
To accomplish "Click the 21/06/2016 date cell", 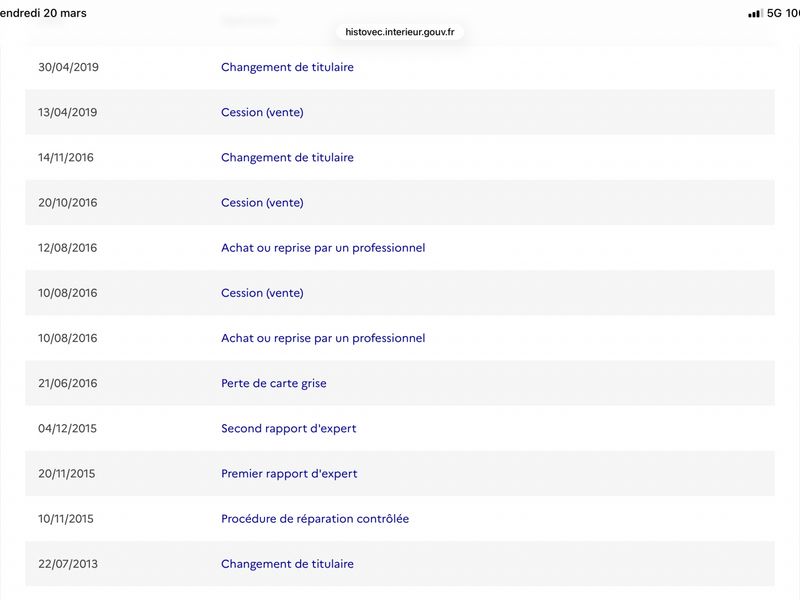I will pos(67,383).
